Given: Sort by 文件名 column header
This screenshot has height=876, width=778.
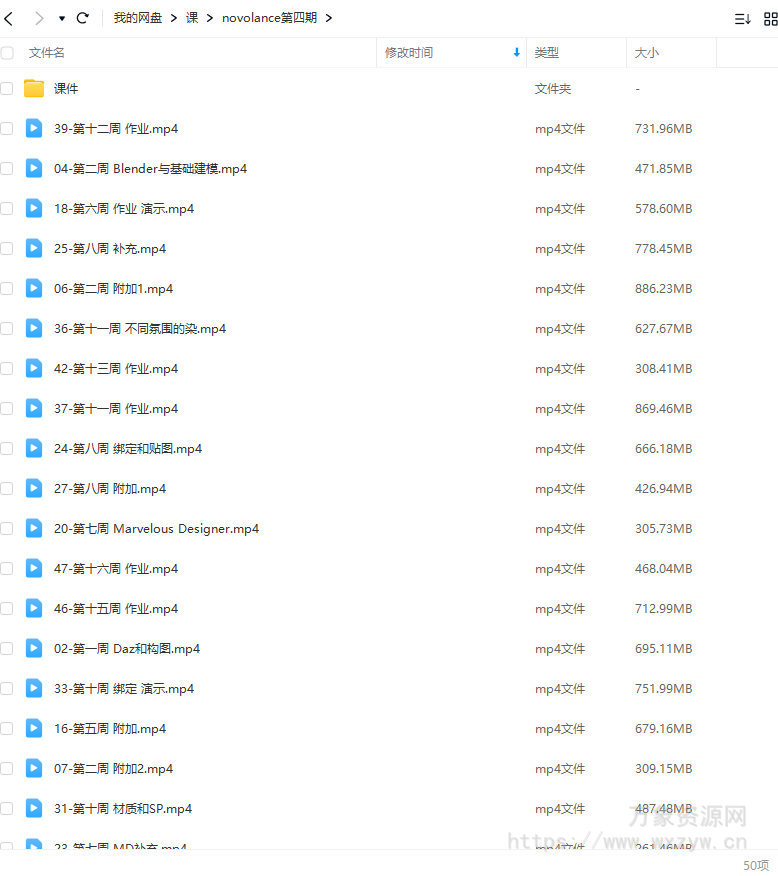Looking at the screenshot, I should point(47,53).
